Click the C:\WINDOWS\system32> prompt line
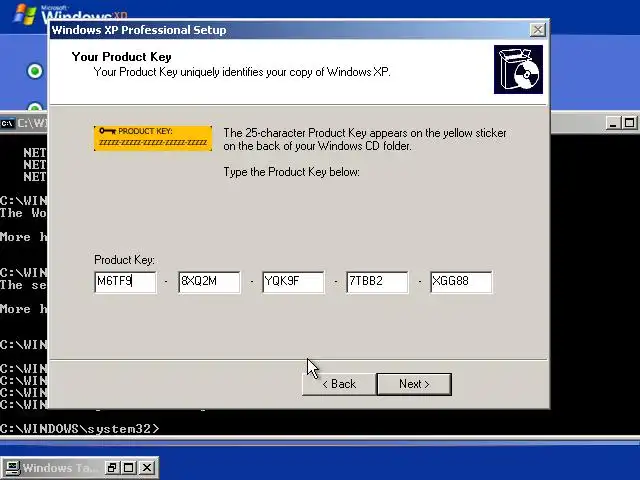The width and height of the screenshot is (640, 480). (80, 429)
